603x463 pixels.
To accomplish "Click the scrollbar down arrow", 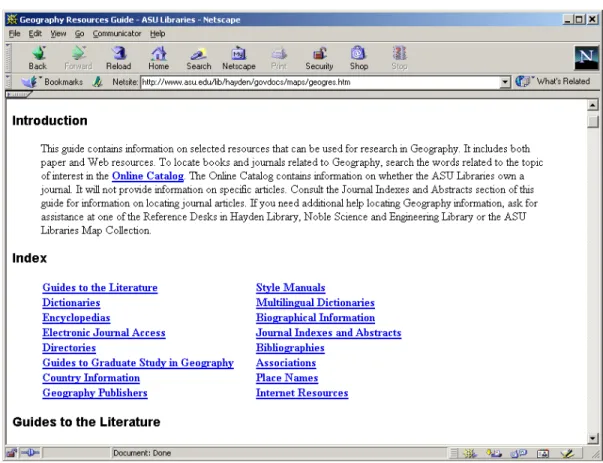I will (x=593, y=438).
